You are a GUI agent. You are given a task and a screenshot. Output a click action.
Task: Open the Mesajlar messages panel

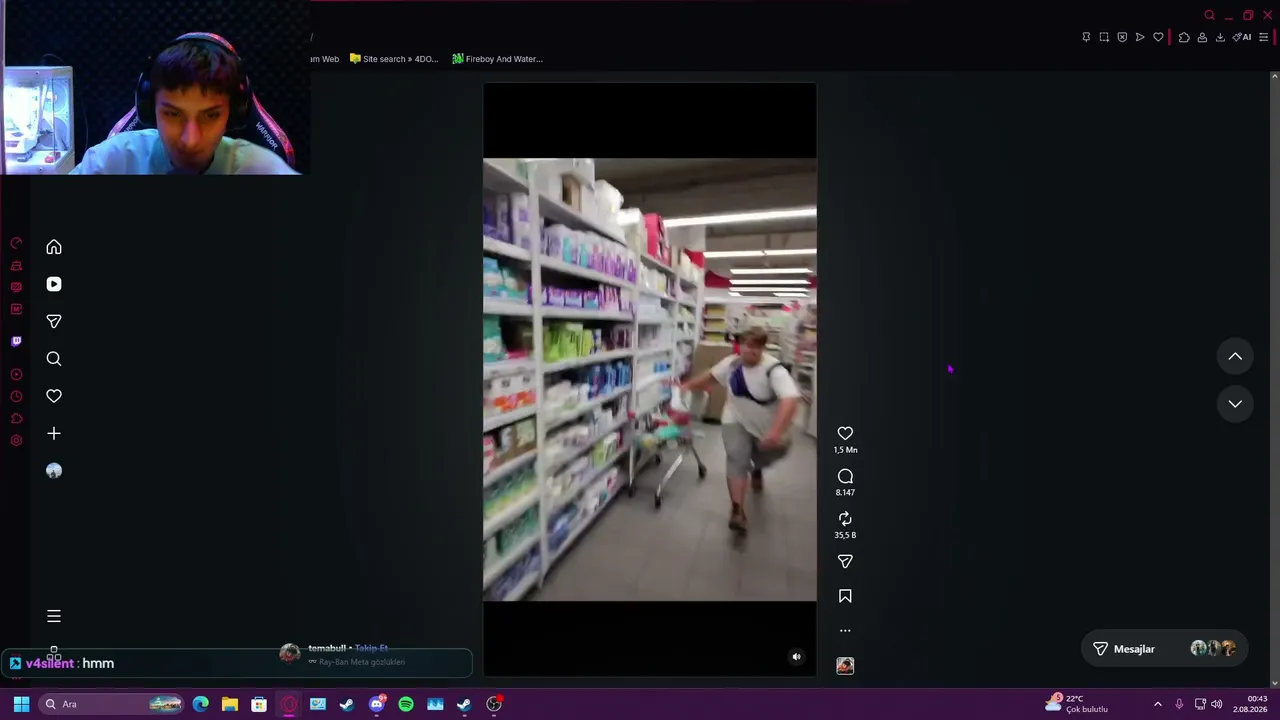tap(1164, 649)
